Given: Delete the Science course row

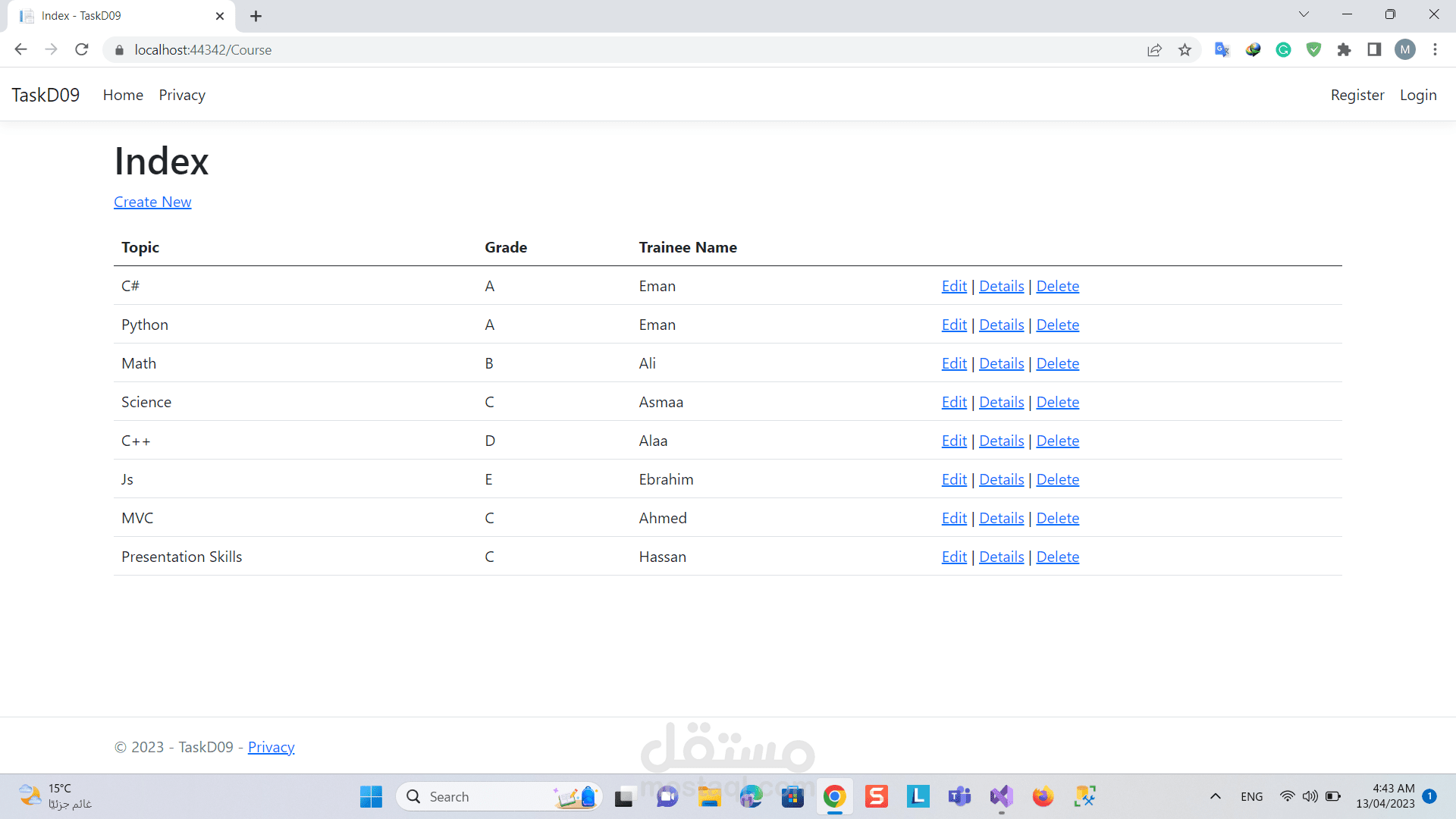Looking at the screenshot, I should click(x=1057, y=402).
